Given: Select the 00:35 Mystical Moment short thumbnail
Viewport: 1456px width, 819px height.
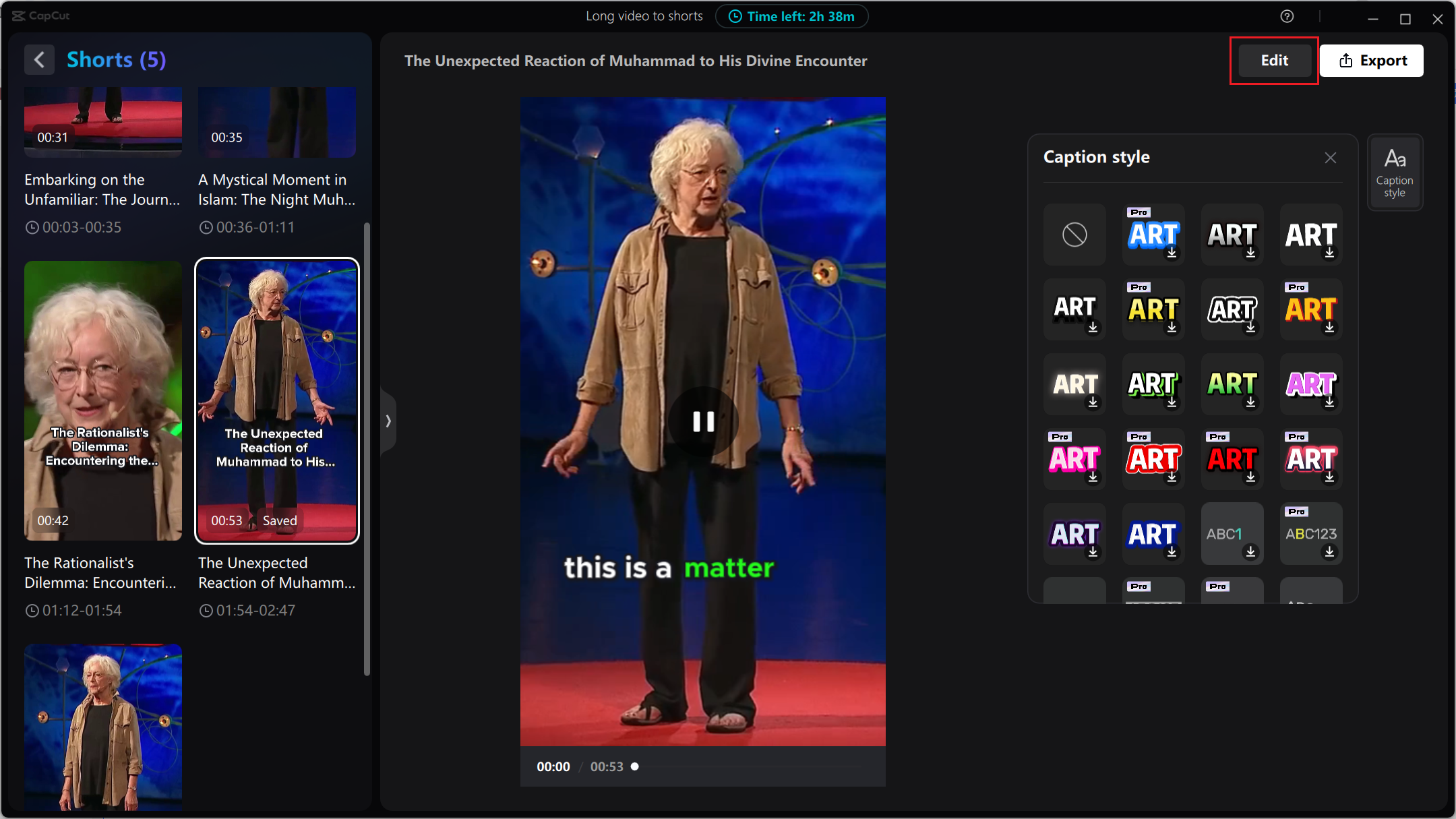Looking at the screenshot, I should 276,121.
